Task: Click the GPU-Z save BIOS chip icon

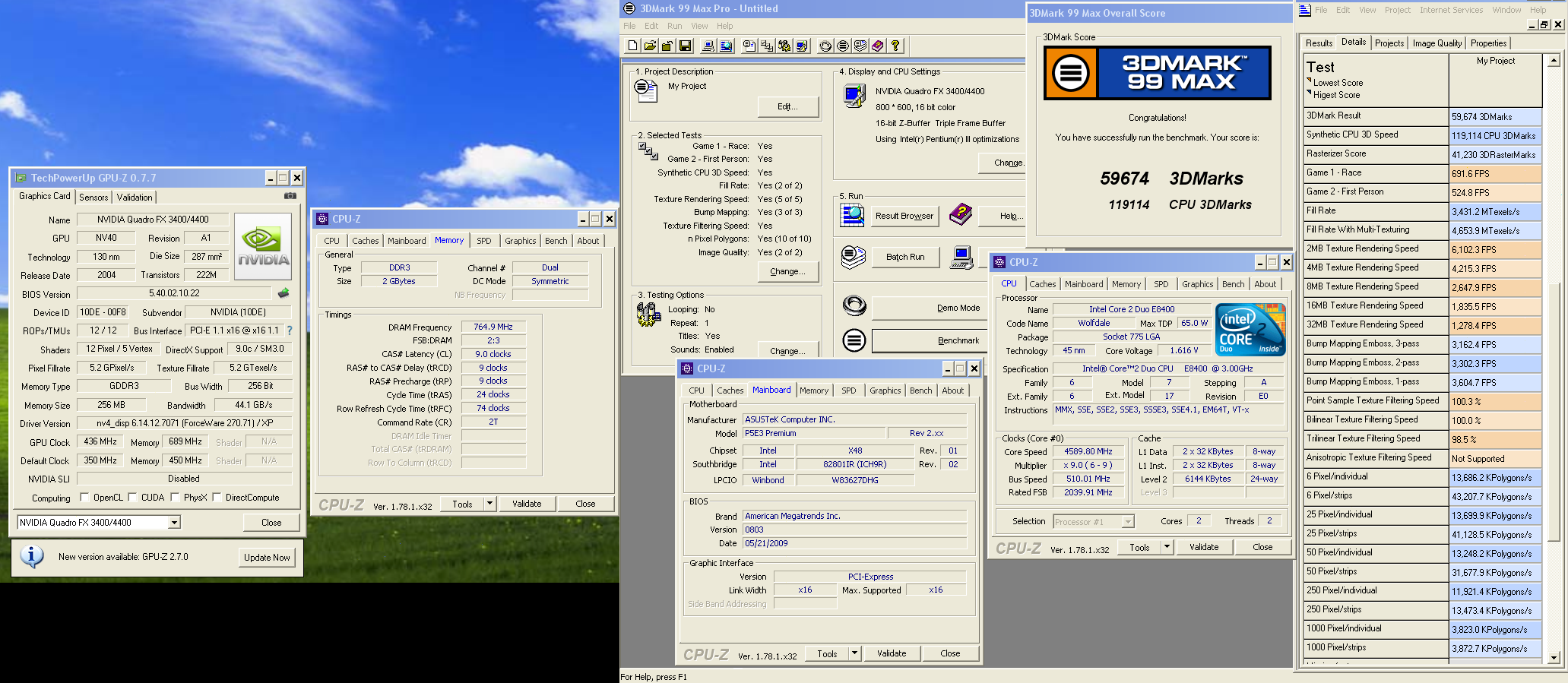Action: coord(284,292)
